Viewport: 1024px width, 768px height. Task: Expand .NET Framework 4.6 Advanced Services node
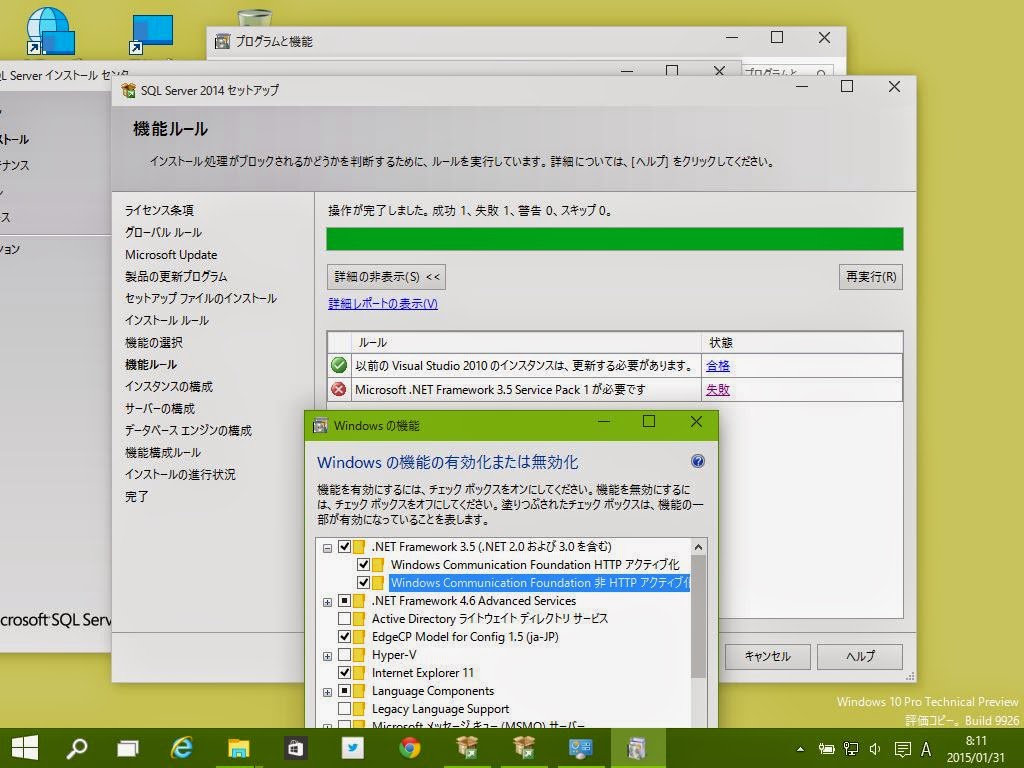point(327,602)
